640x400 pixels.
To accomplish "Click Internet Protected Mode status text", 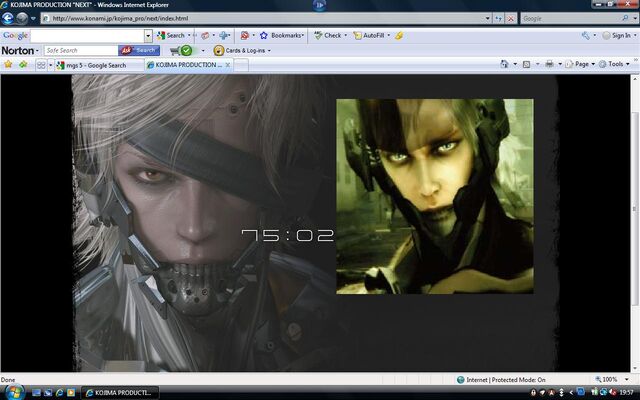I will (506, 380).
